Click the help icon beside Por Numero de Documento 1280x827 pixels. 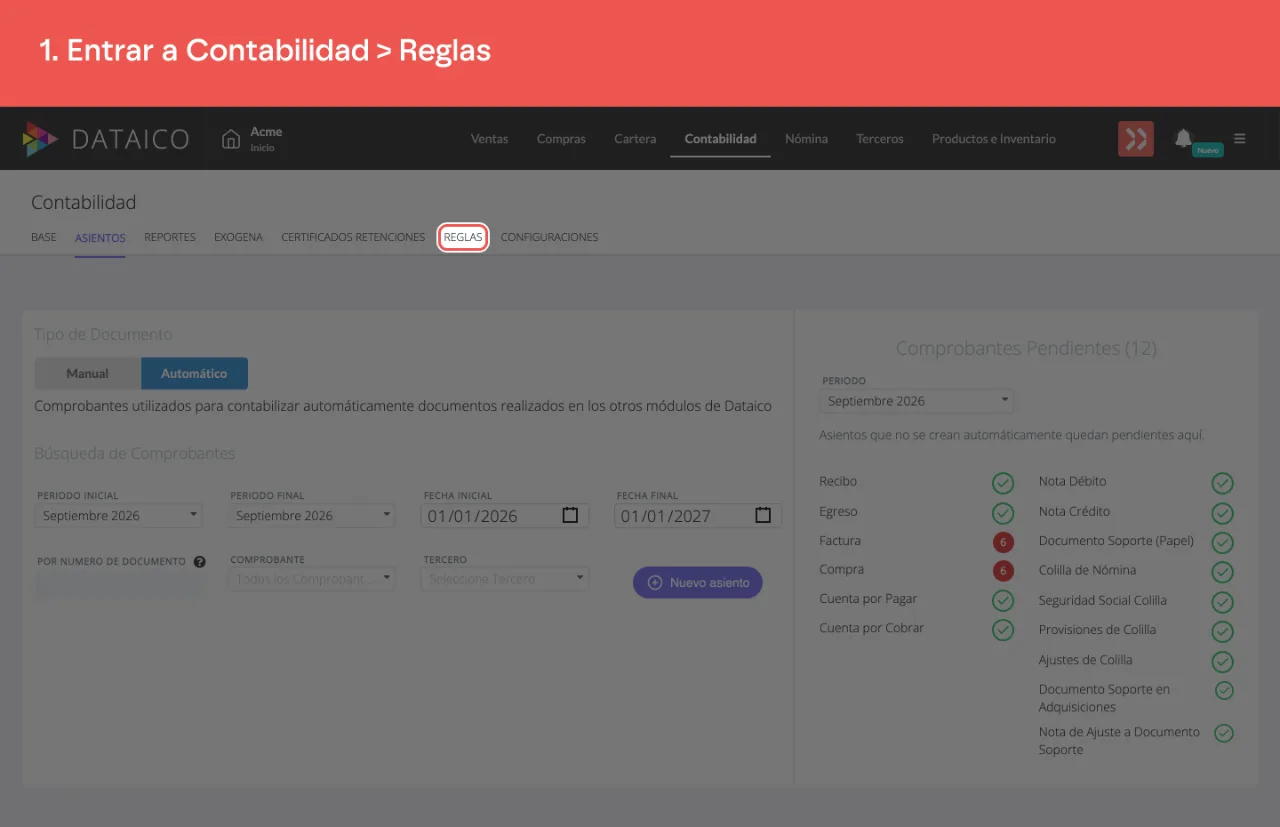(200, 562)
